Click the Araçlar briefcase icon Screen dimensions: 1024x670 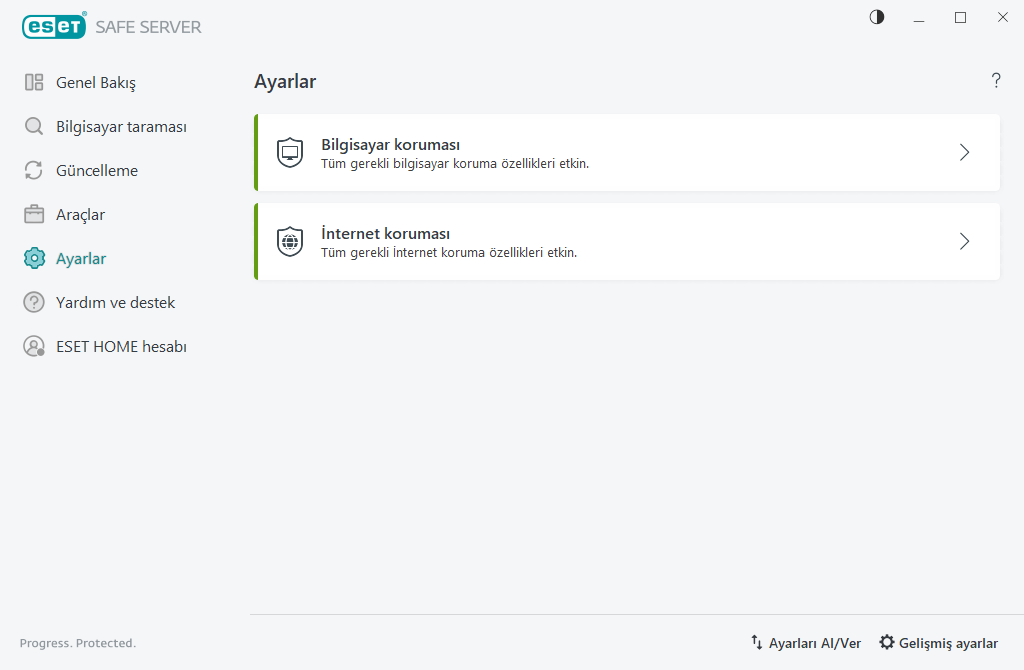[x=34, y=214]
